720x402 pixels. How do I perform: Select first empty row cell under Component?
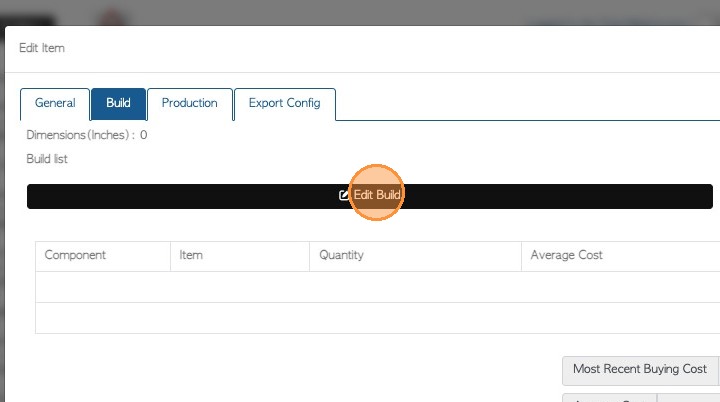(103, 287)
